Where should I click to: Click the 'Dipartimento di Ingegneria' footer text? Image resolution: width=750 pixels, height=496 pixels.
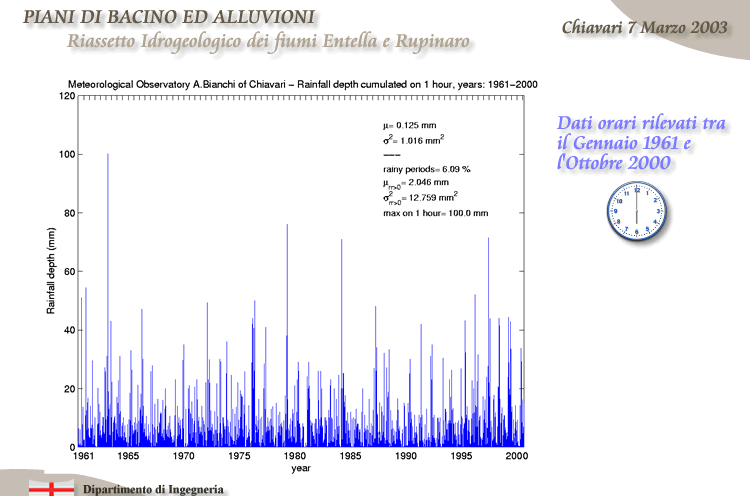(153, 489)
